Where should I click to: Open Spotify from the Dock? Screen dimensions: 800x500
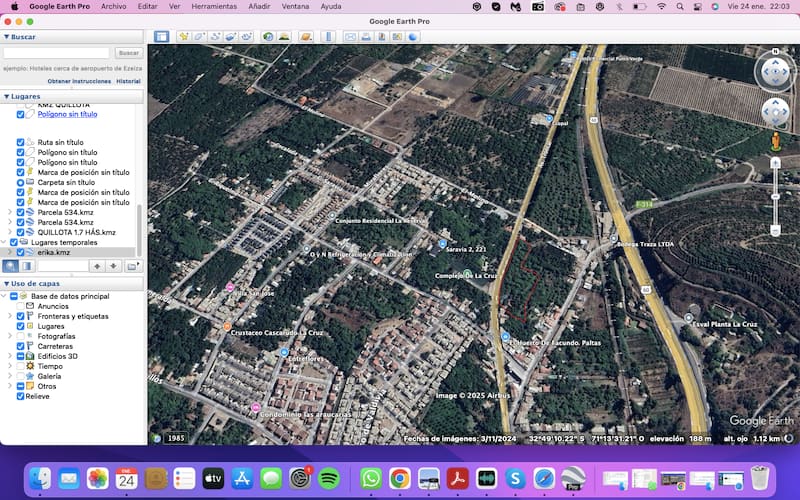[329, 479]
